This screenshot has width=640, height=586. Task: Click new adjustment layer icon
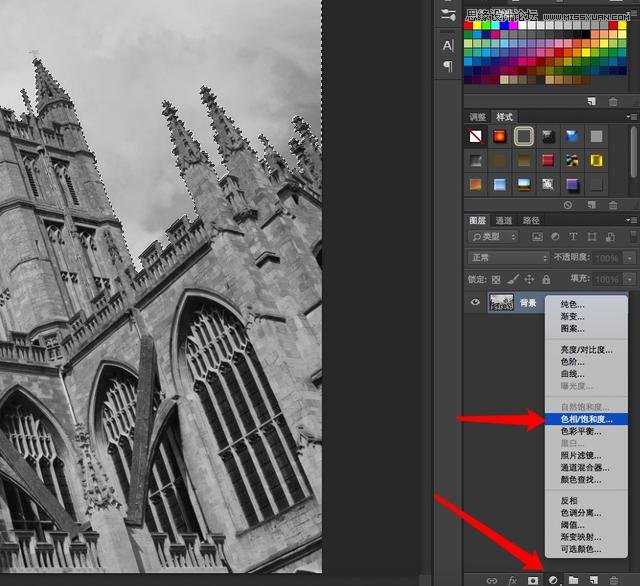pos(553,580)
